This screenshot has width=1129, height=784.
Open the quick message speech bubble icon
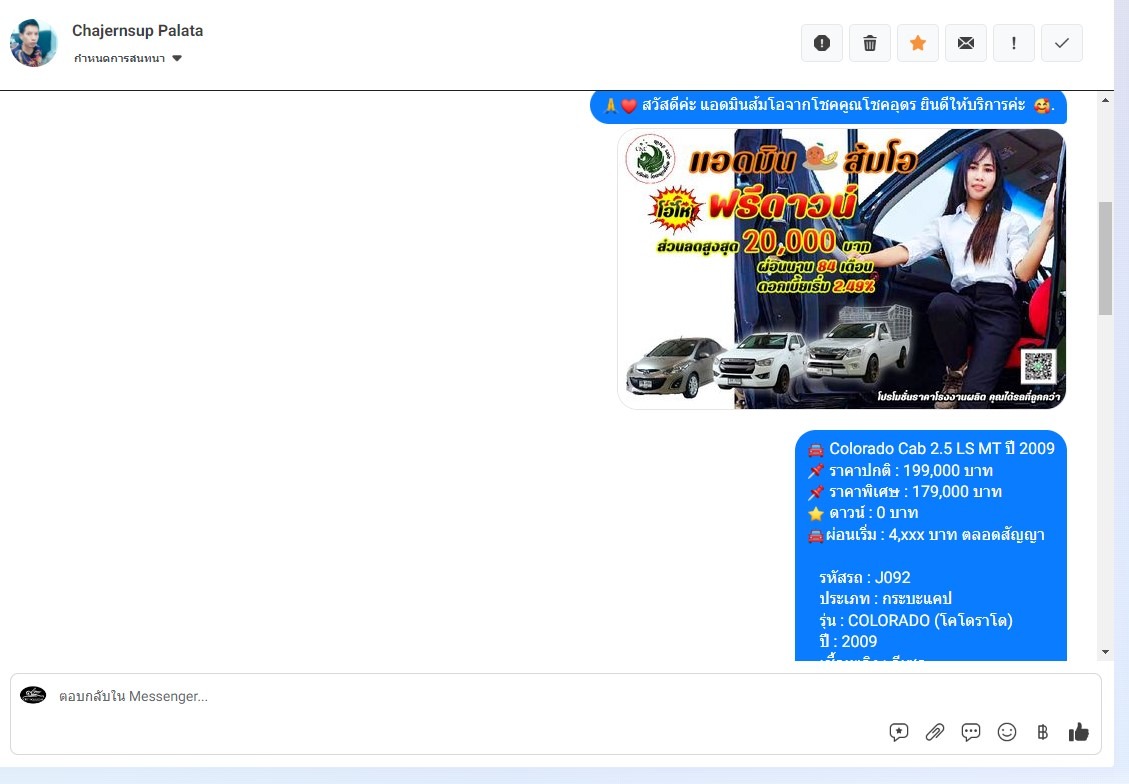coord(971,732)
